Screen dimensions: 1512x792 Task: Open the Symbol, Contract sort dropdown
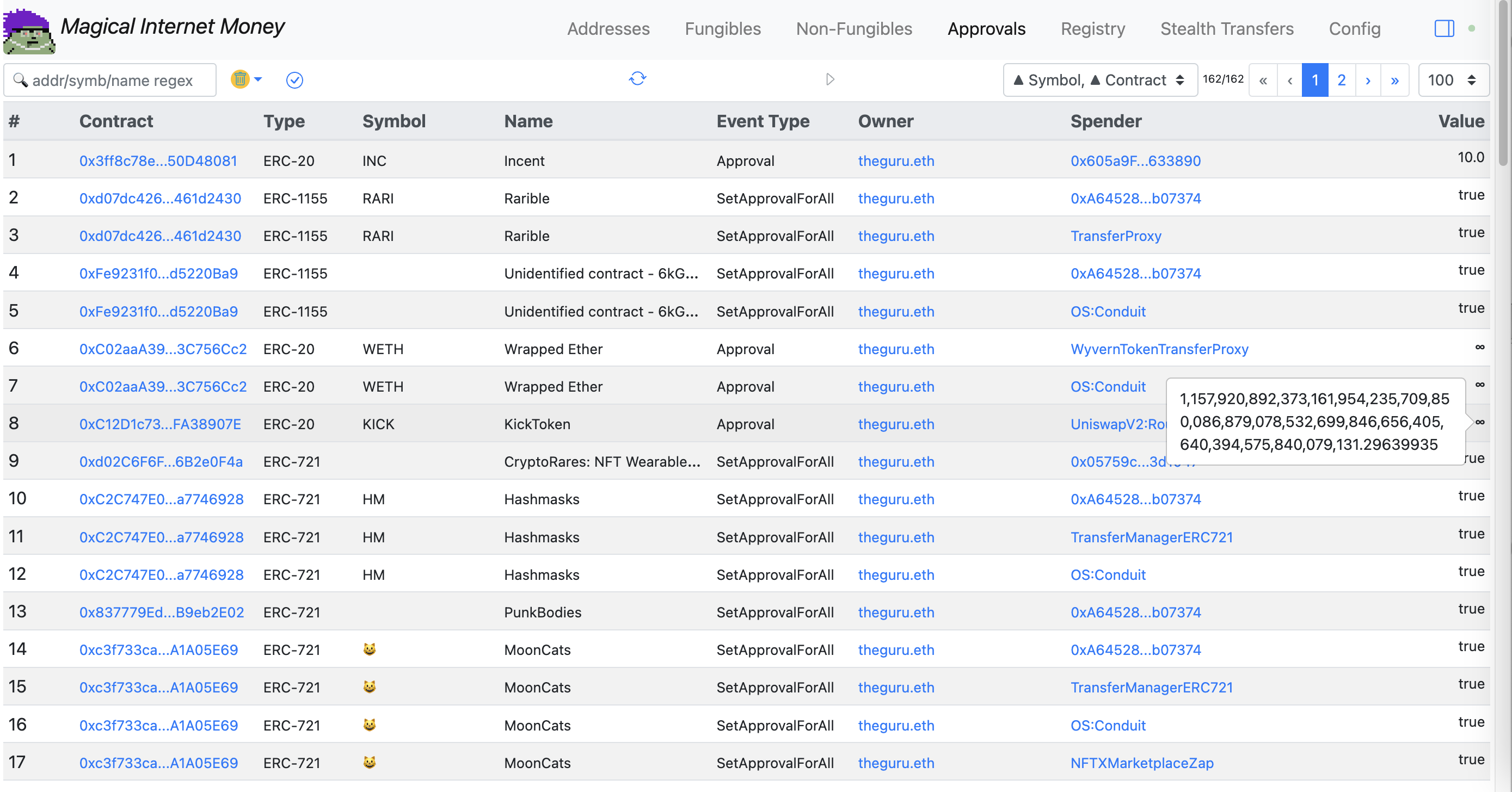click(x=1099, y=80)
